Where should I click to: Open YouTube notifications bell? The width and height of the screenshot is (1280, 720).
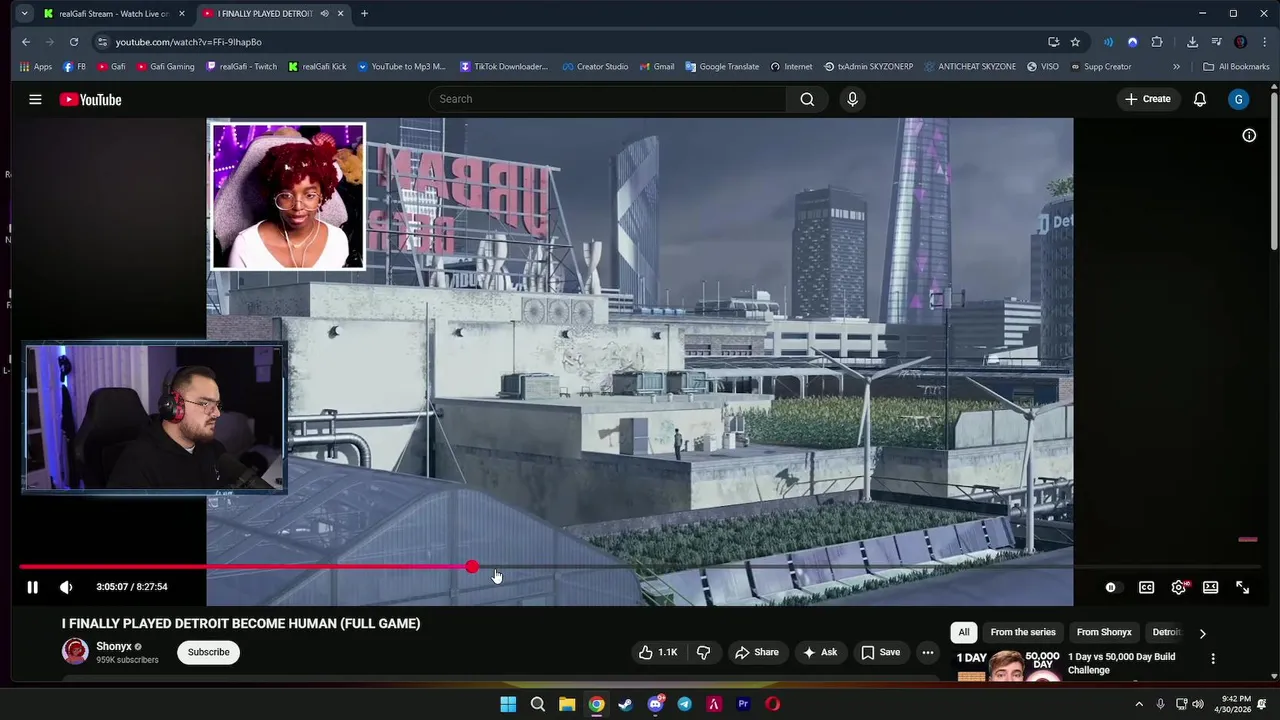(1200, 99)
